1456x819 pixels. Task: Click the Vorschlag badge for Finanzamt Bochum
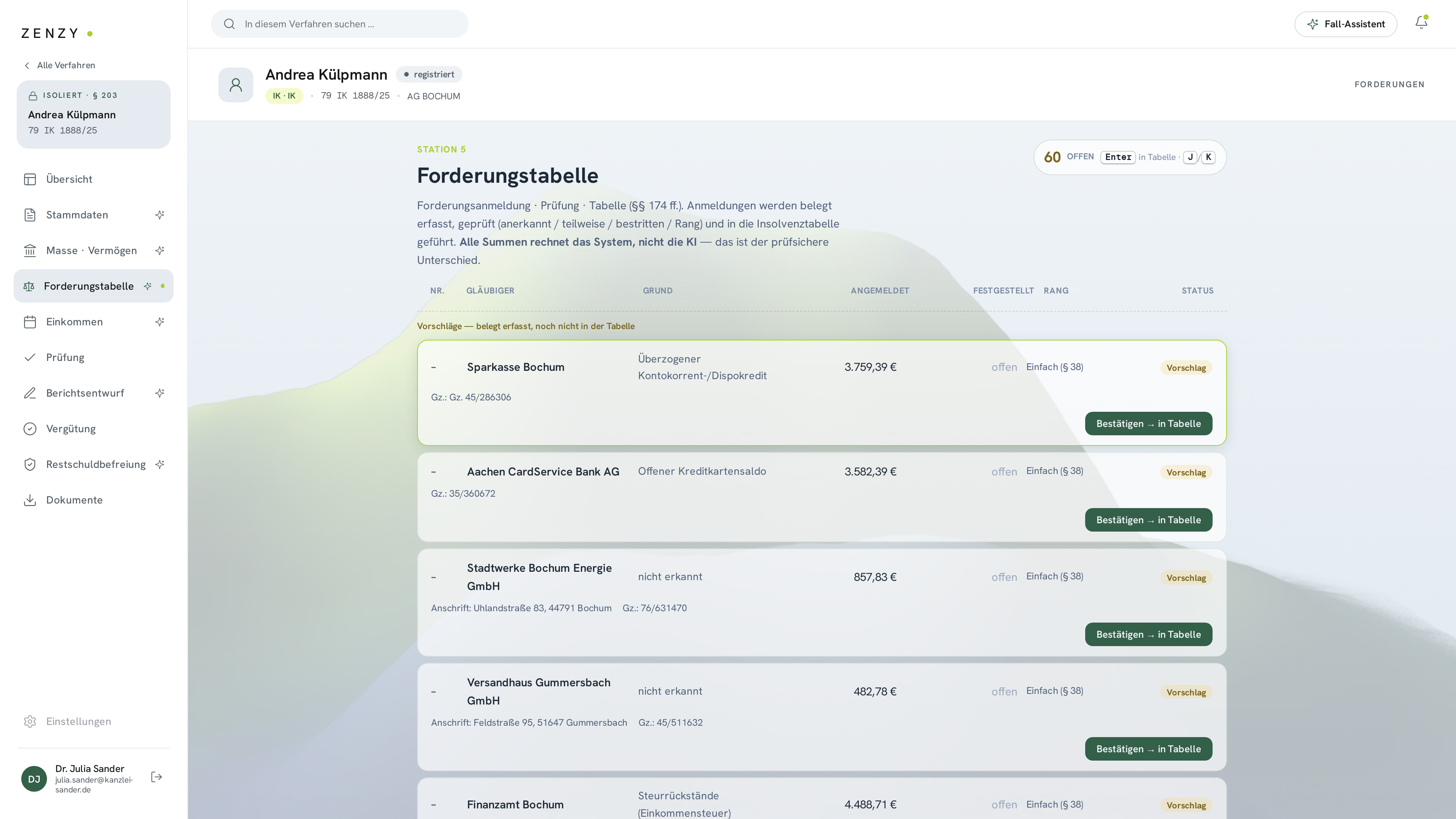(x=1186, y=805)
